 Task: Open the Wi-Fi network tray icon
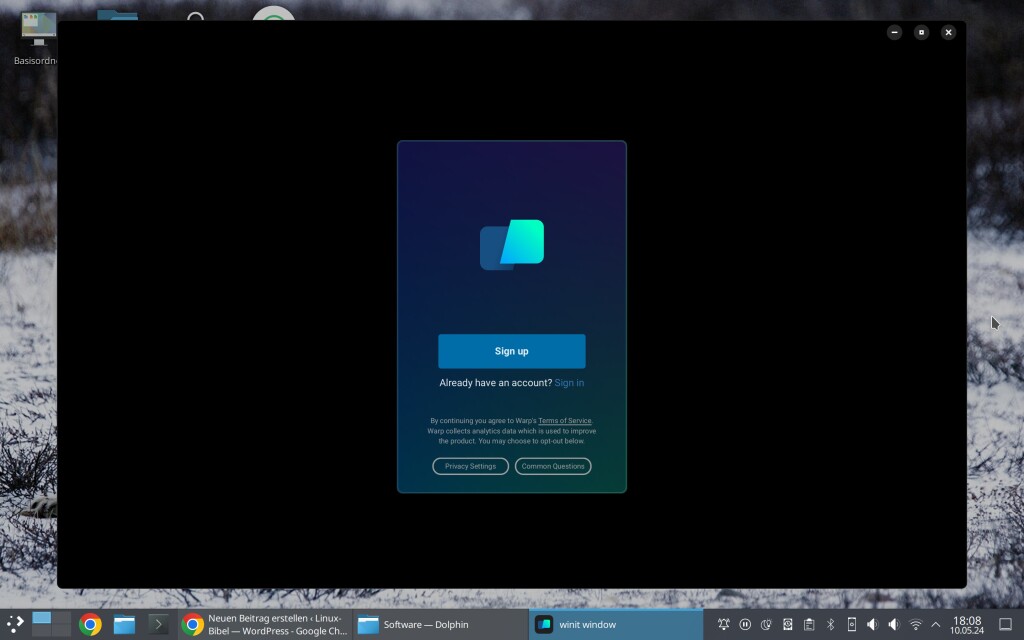[916, 624]
